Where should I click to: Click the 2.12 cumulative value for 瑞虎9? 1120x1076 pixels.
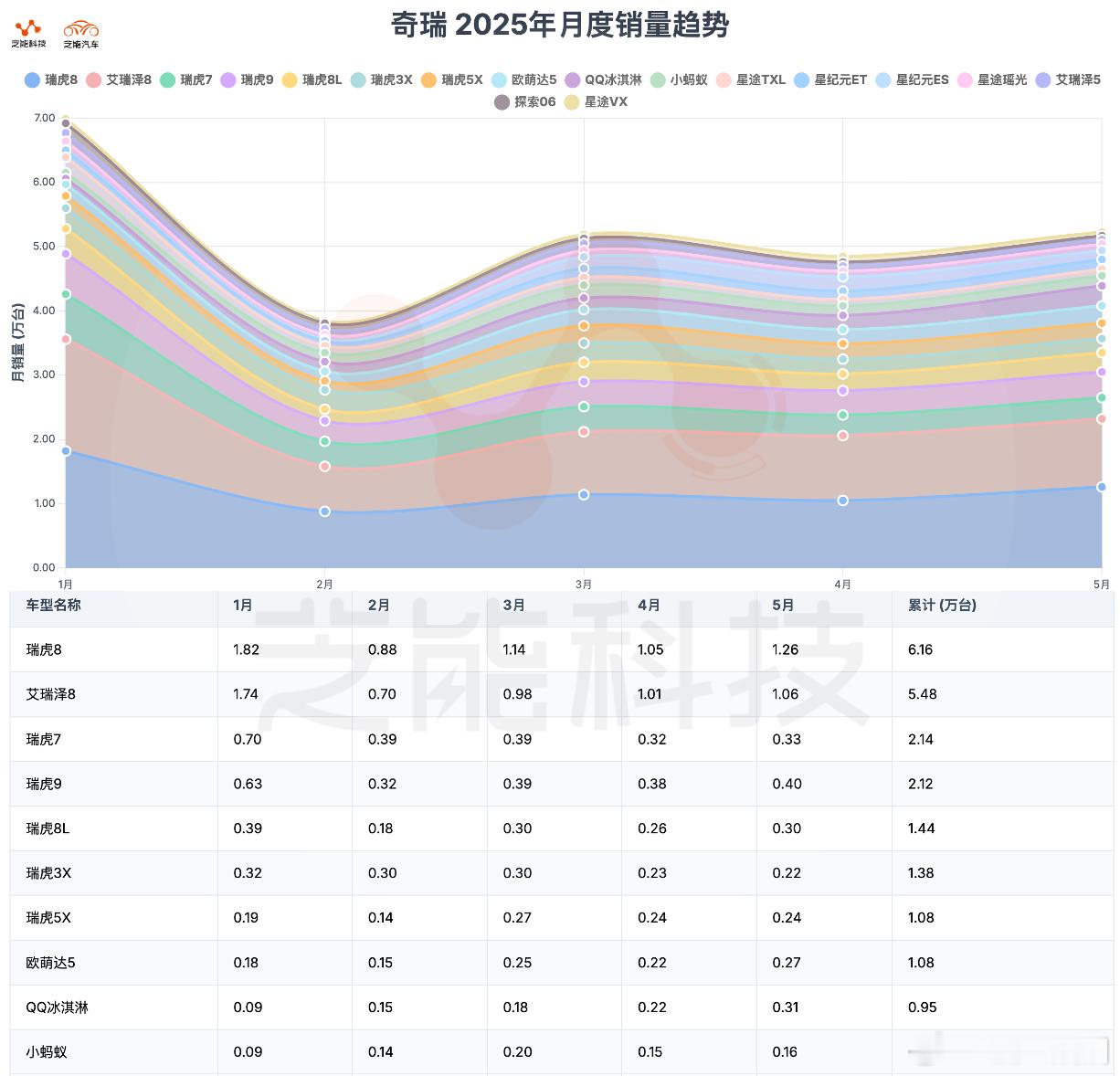(x=921, y=785)
